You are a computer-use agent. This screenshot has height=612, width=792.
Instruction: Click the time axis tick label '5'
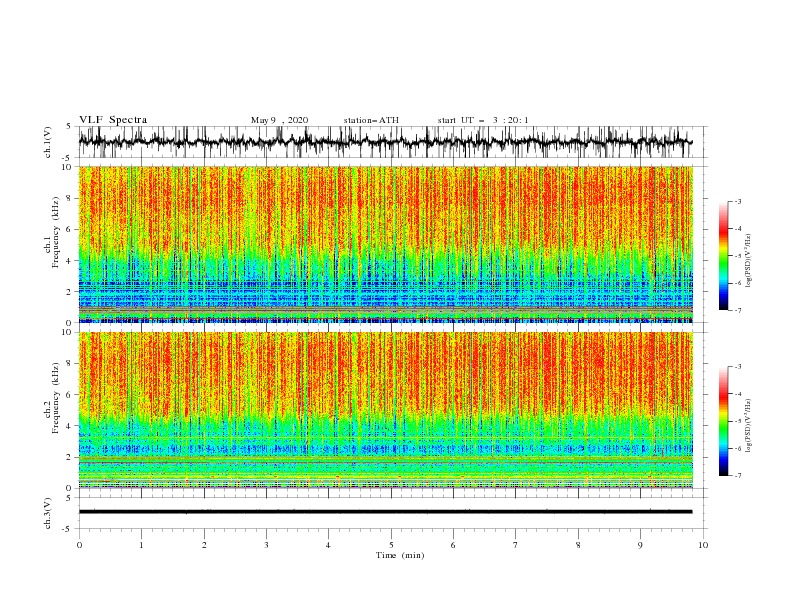[391, 545]
